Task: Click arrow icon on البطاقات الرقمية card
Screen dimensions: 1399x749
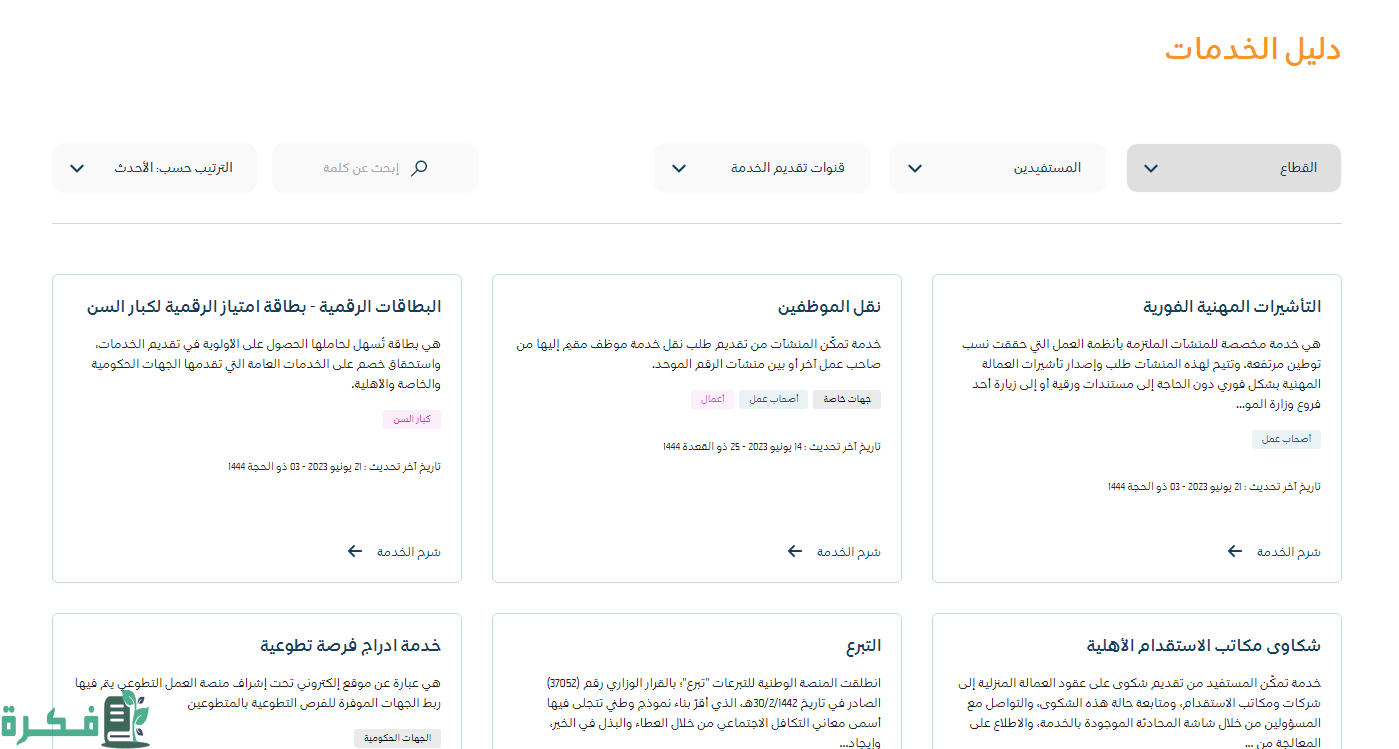Action: (x=355, y=551)
